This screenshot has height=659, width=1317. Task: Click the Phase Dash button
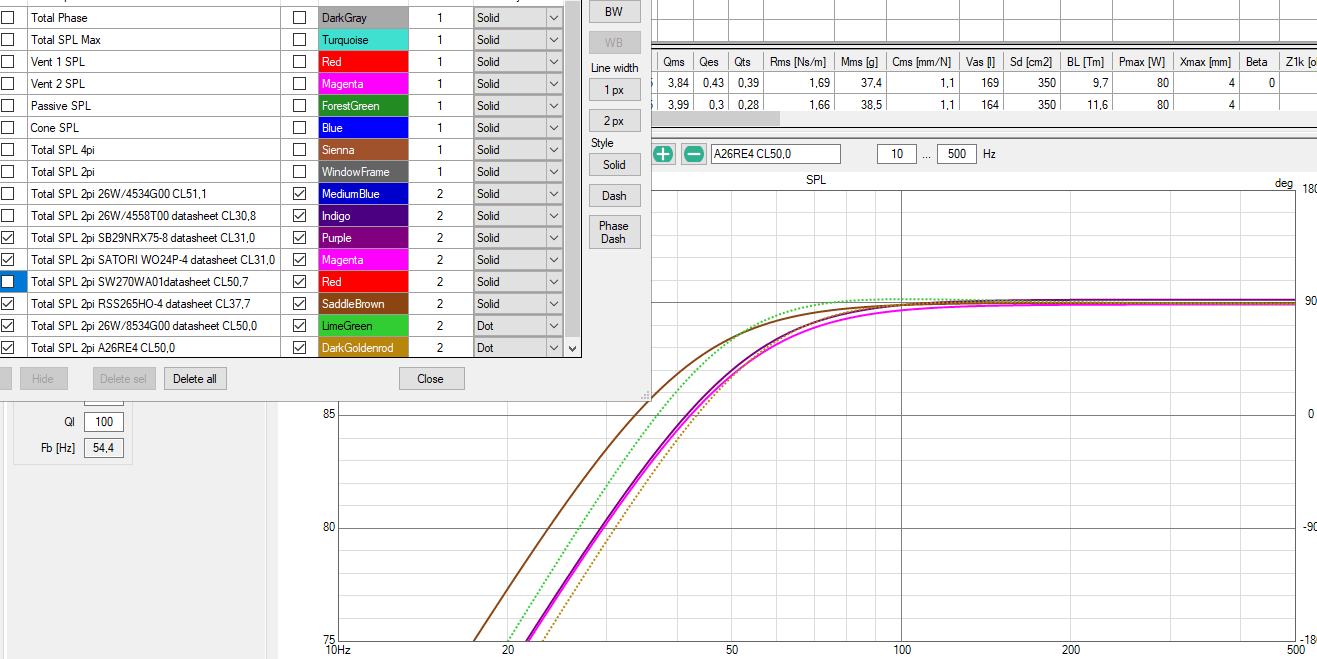tap(614, 232)
